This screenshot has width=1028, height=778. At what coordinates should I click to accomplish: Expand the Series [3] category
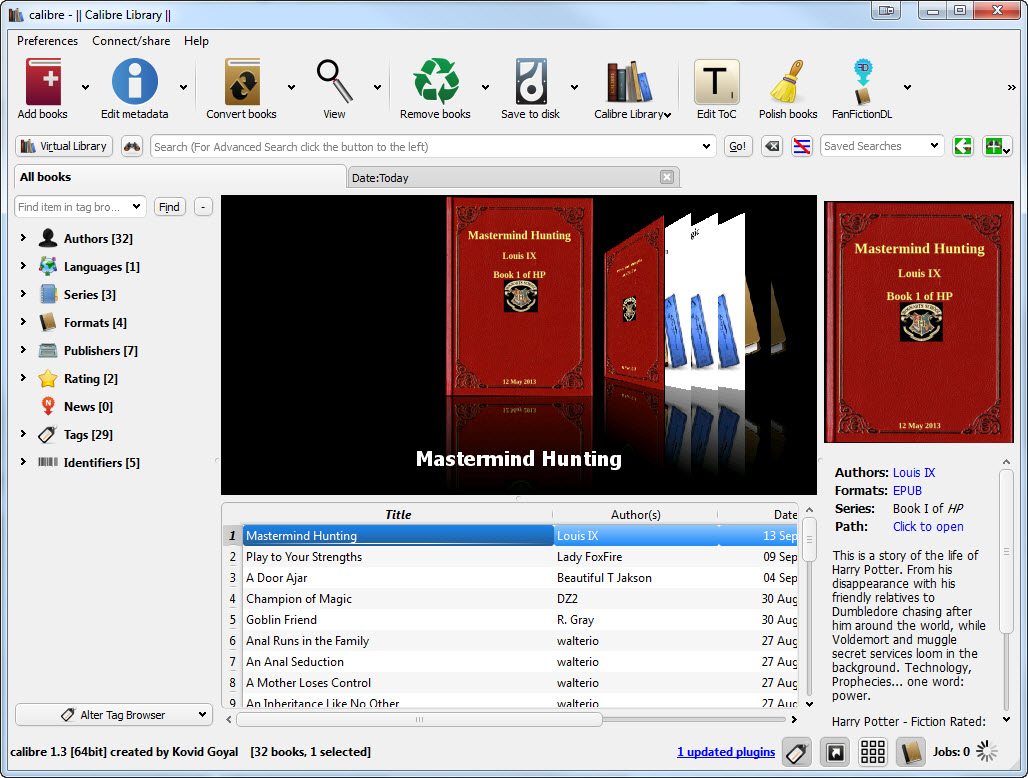pos(23,294)
